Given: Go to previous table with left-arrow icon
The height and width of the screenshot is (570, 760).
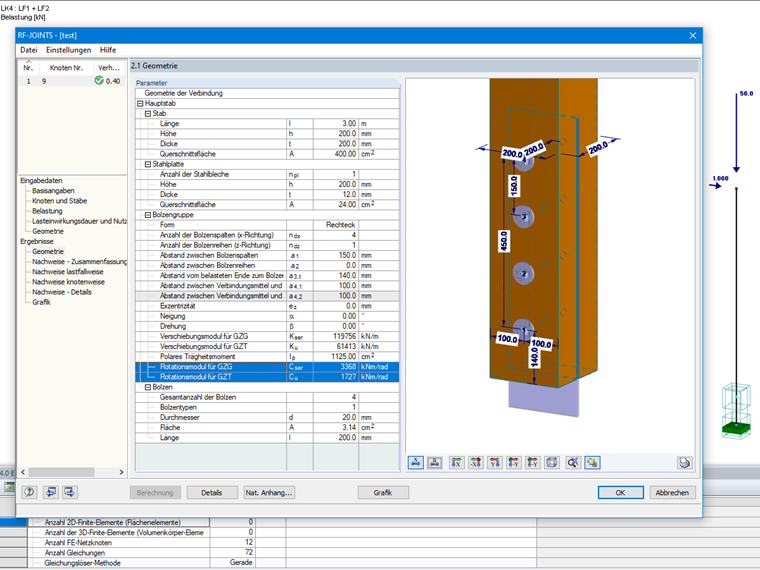Looking at the screenshot, I should 50,492.
